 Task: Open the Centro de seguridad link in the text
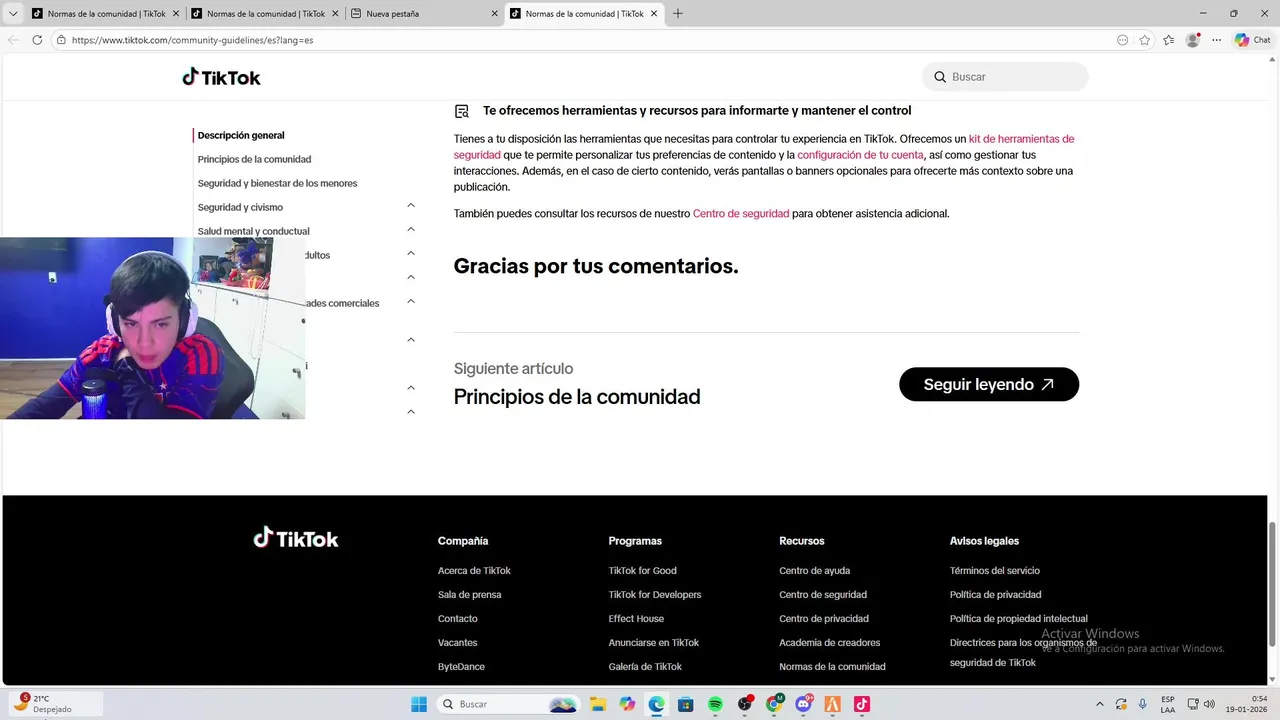coord(741,213)
